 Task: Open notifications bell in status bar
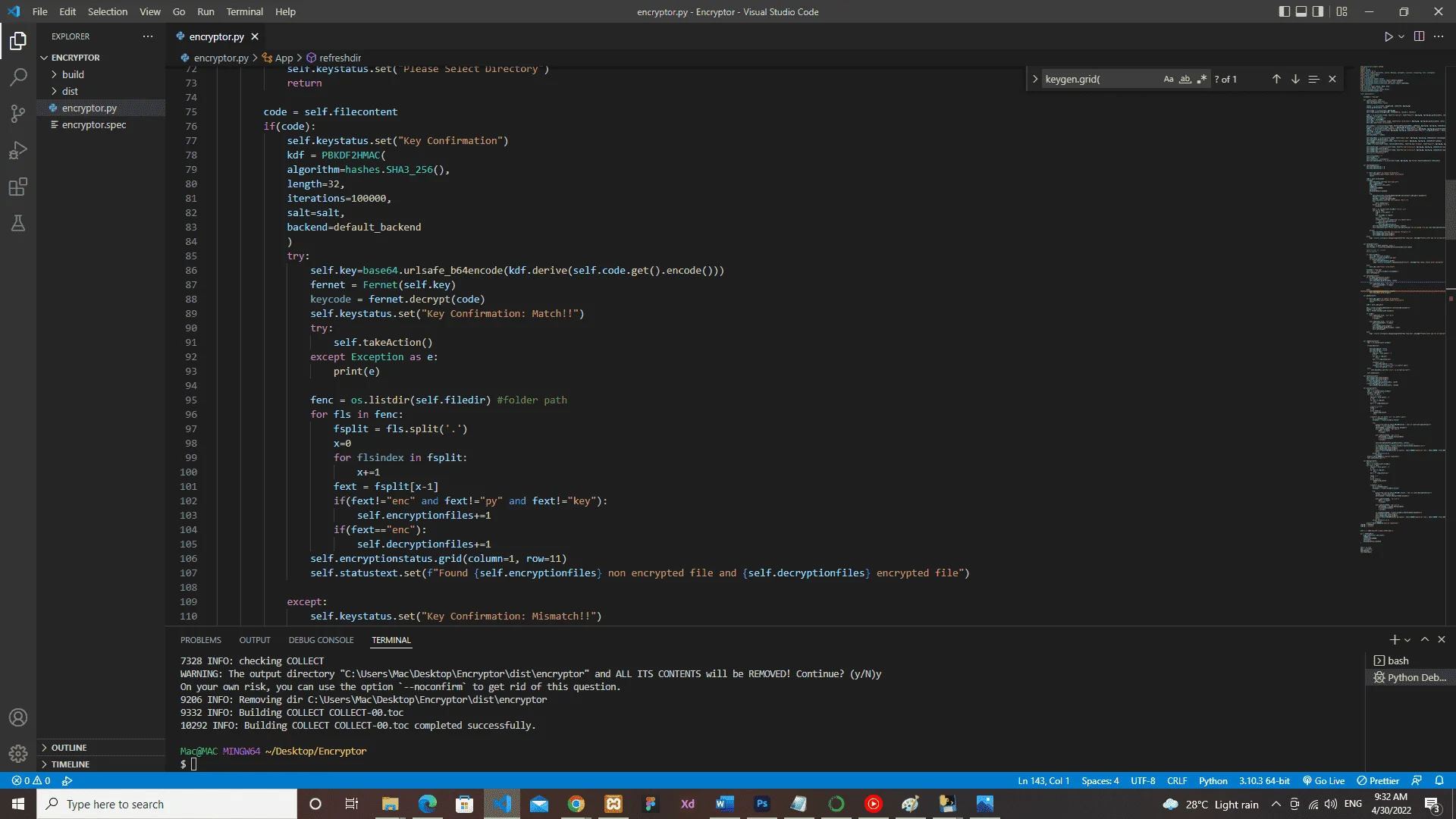(1439, 780)
